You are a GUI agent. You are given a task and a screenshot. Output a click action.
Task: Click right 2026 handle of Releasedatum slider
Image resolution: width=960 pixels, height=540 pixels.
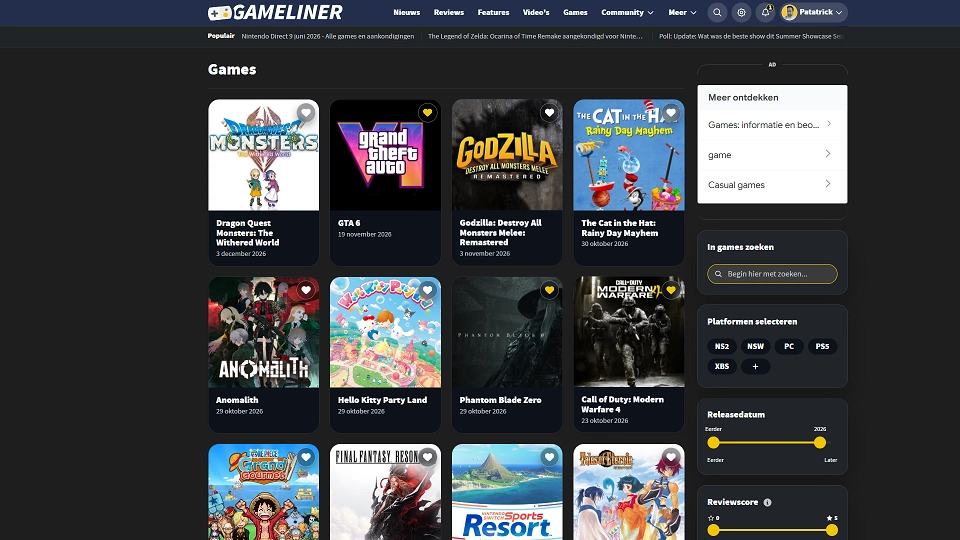pyautogui.click(x=820, y=443)
